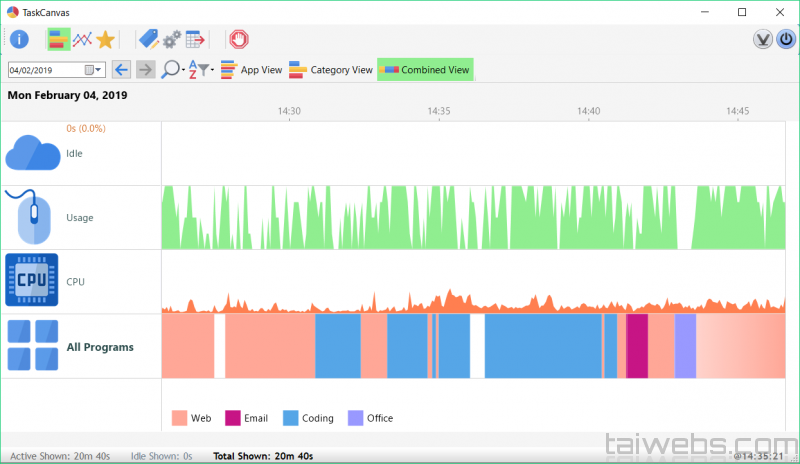Open the line chart statistics view
Viewport: 800px width, 464px height.
(83, 39)
